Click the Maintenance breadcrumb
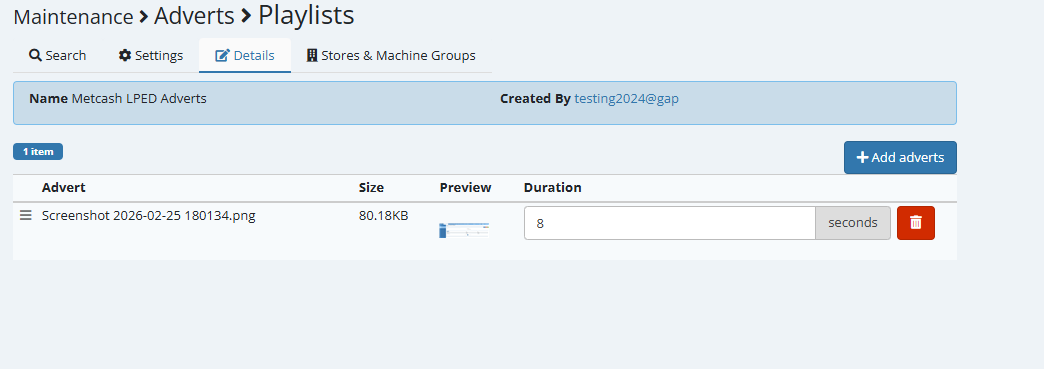 pos(73,17)
